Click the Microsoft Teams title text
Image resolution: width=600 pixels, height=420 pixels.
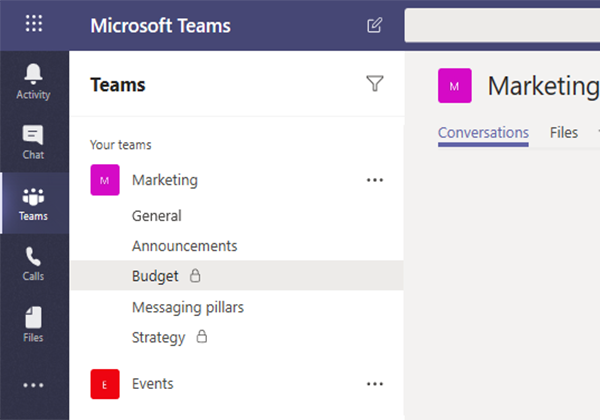pos(160,26)
